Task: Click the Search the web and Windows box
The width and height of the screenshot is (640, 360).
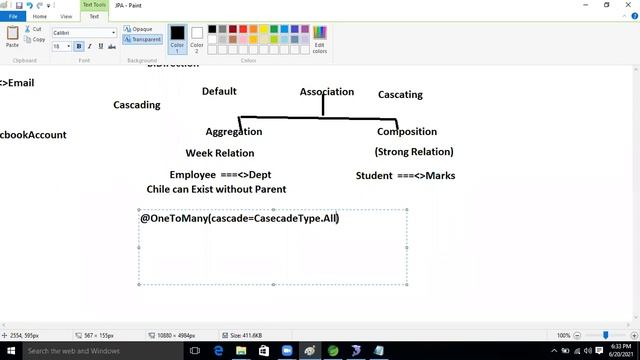Action: tap(103, 351)
